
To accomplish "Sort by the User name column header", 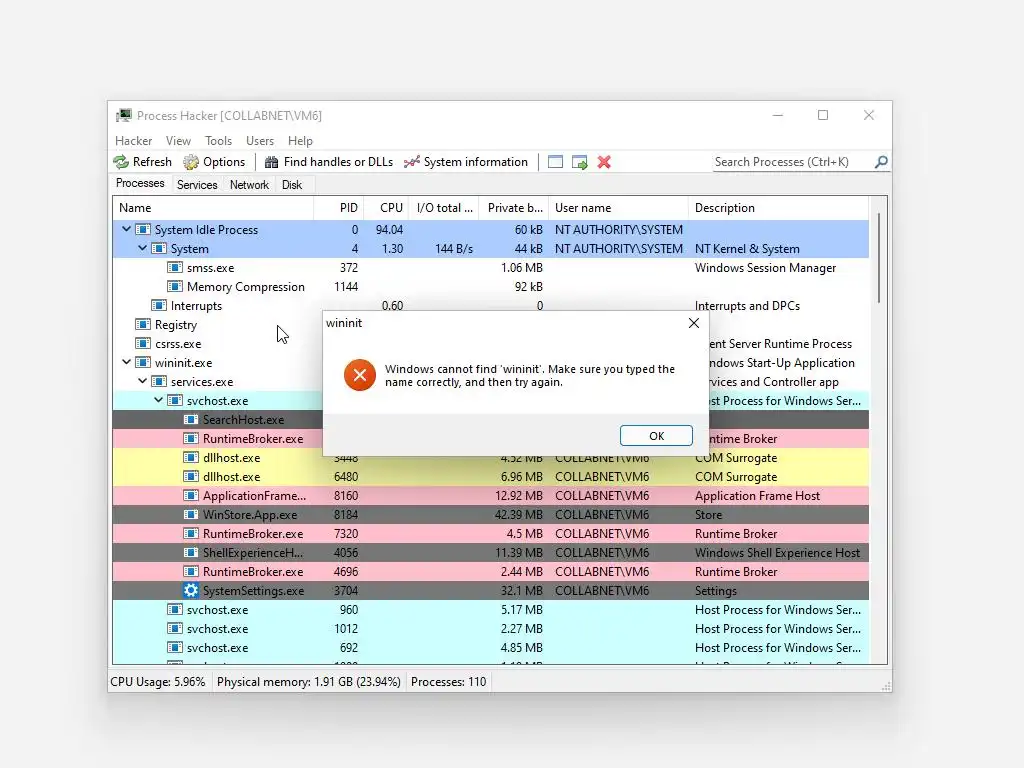I will coord(618,208).
